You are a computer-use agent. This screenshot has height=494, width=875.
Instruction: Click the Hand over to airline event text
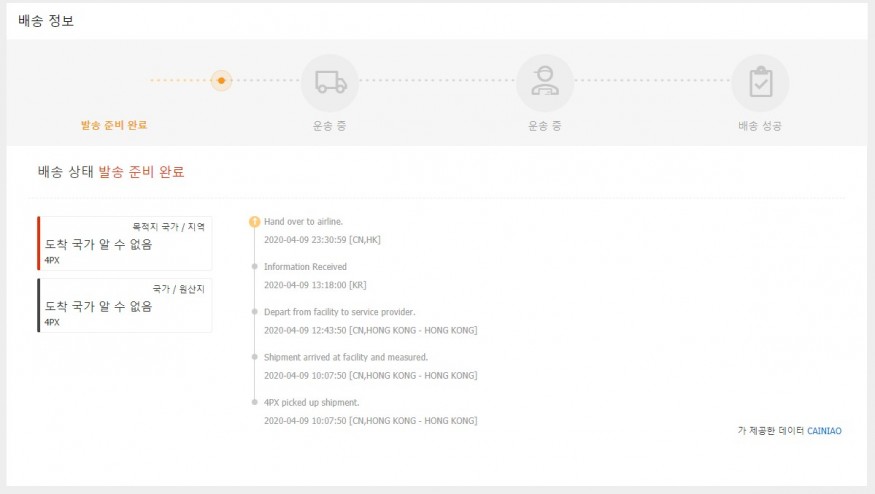303,221
